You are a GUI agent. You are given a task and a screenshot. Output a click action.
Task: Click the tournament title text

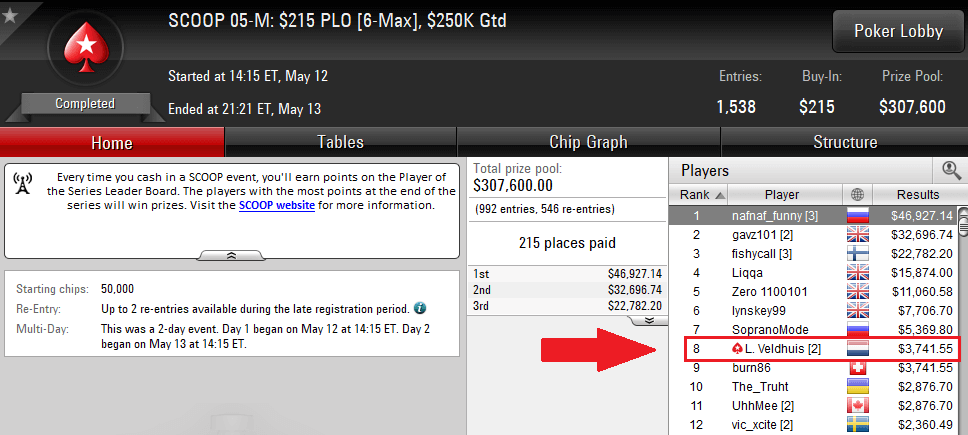(x=337, y=21)
